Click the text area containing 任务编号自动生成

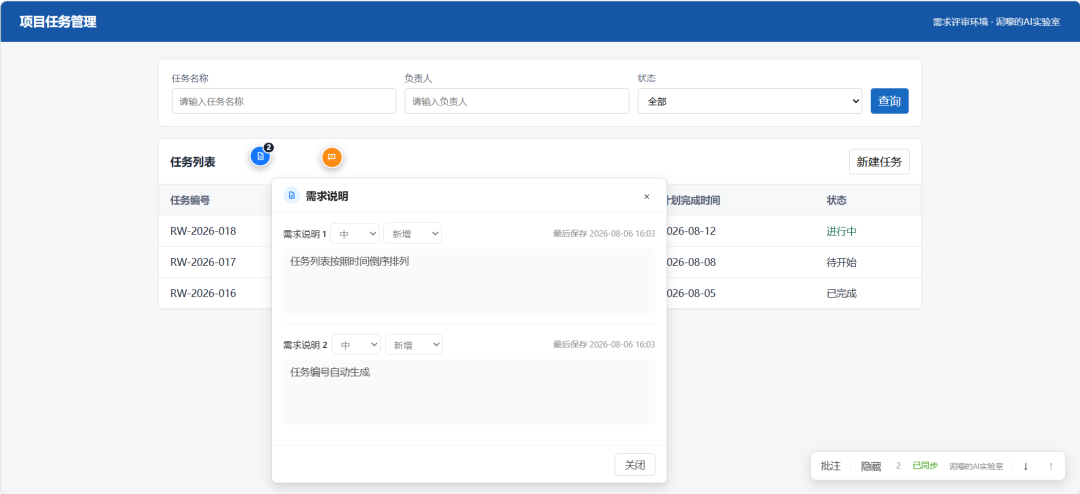click(x=469, y=391)
